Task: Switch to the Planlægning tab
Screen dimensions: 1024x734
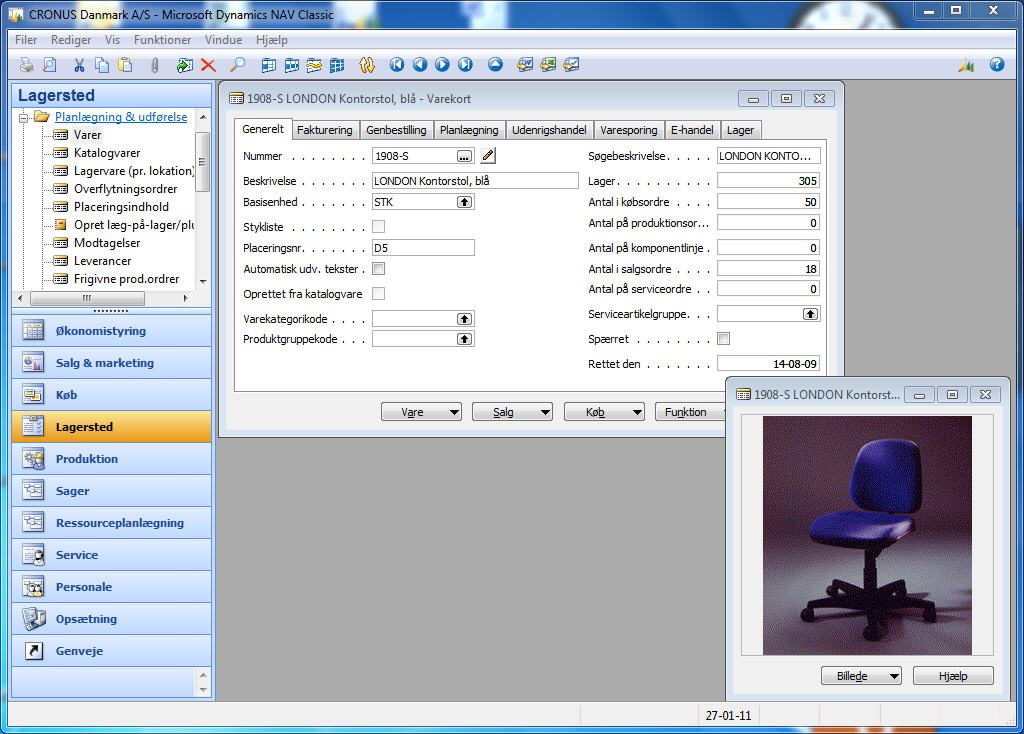Action: (x=469, y=130)
